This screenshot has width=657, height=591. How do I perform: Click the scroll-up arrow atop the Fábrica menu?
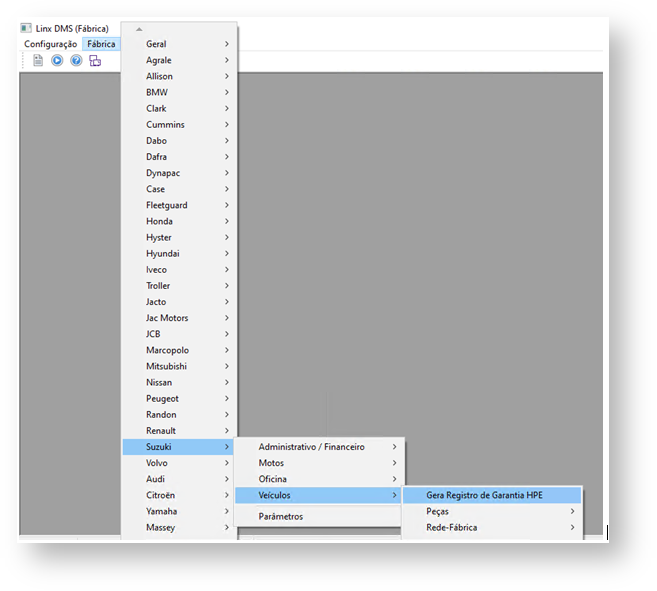tap(139, 29)
